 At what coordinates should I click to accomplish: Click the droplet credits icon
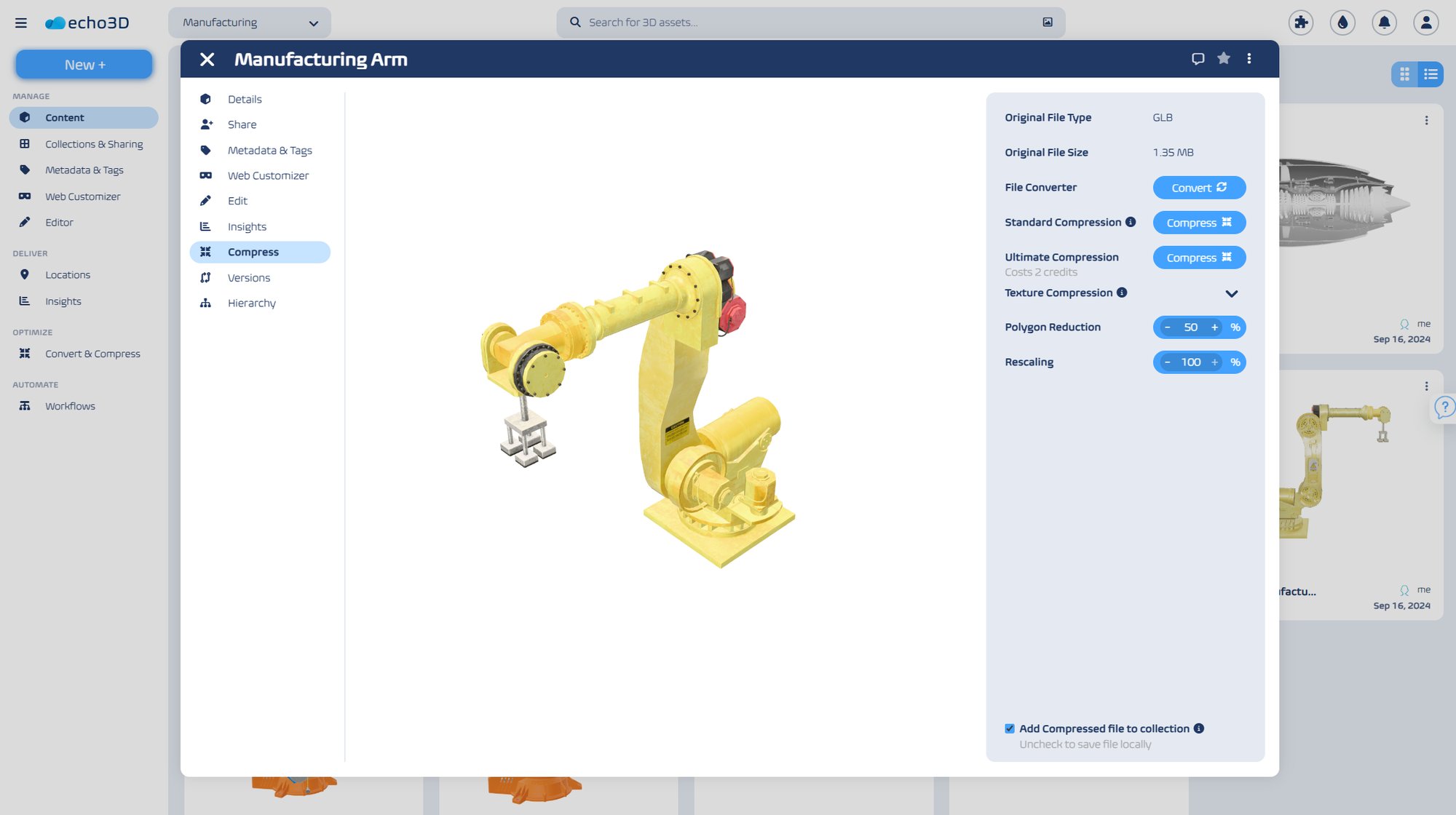tap(1342, 23)
